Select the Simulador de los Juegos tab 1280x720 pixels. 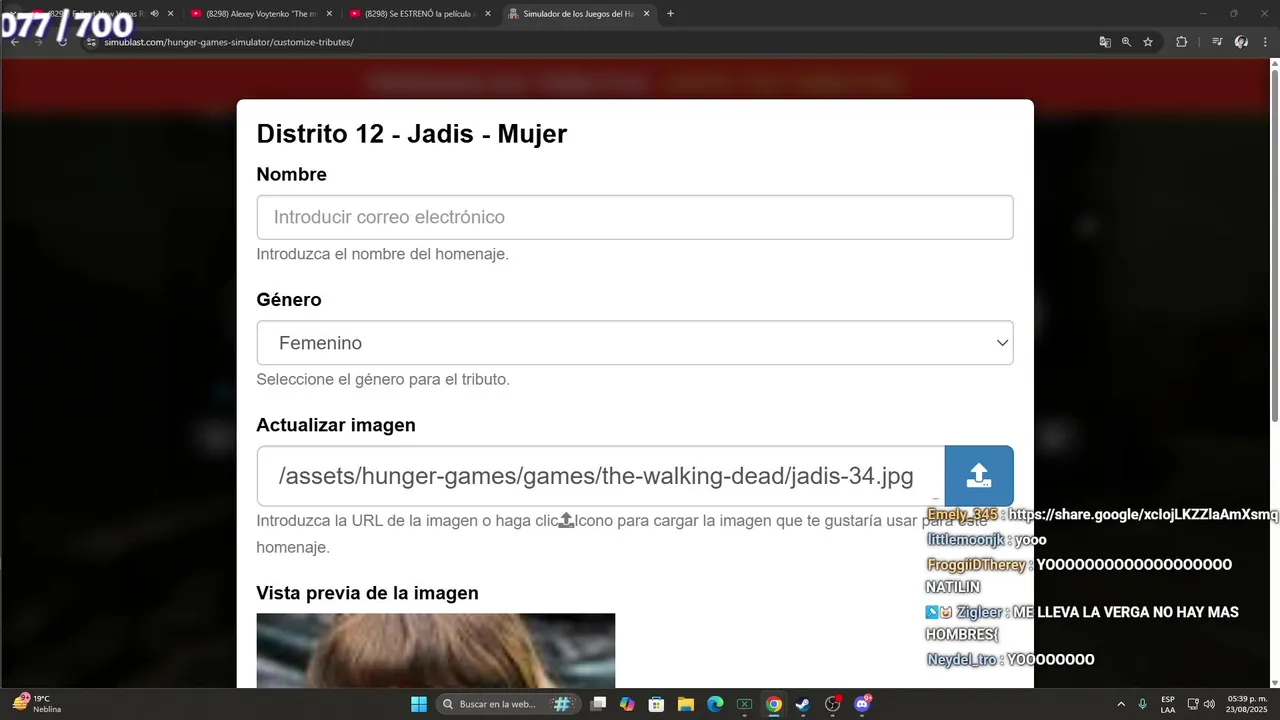point(578,14)
